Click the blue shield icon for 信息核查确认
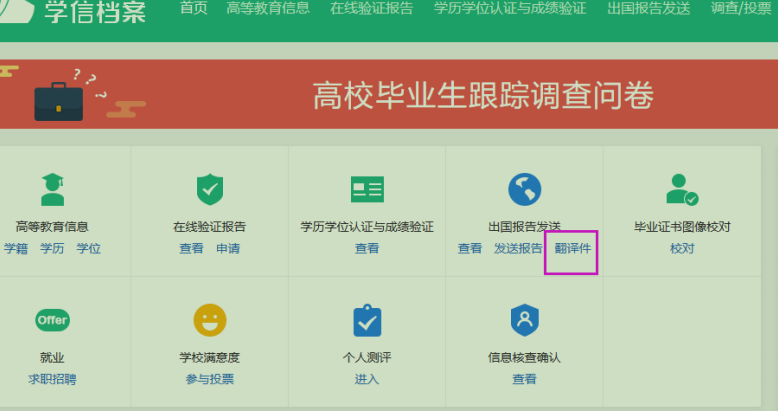 click(x=524, y=320)
